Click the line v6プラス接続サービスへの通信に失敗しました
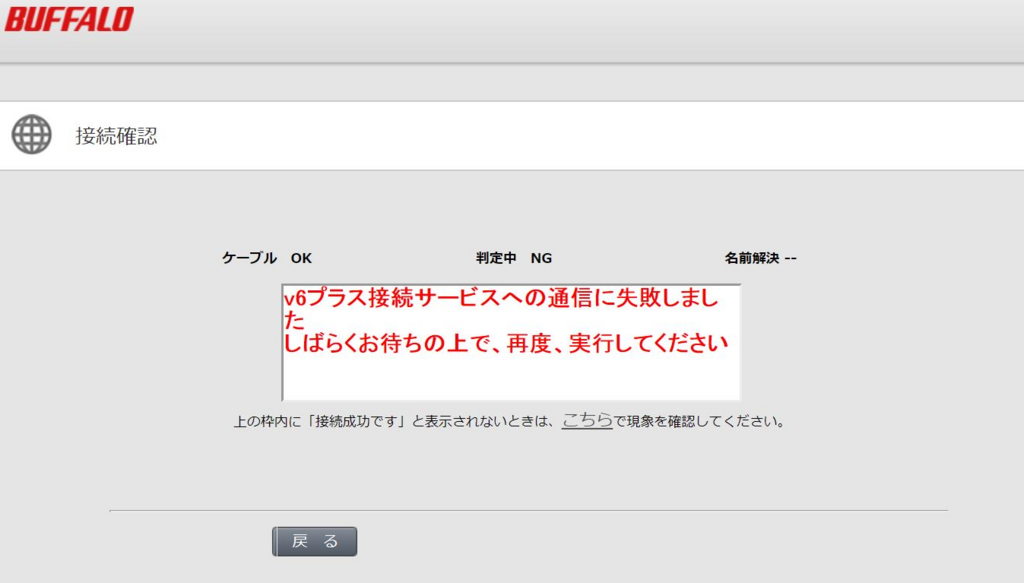Screen dimensions: 1024x583 click(501, 309)
